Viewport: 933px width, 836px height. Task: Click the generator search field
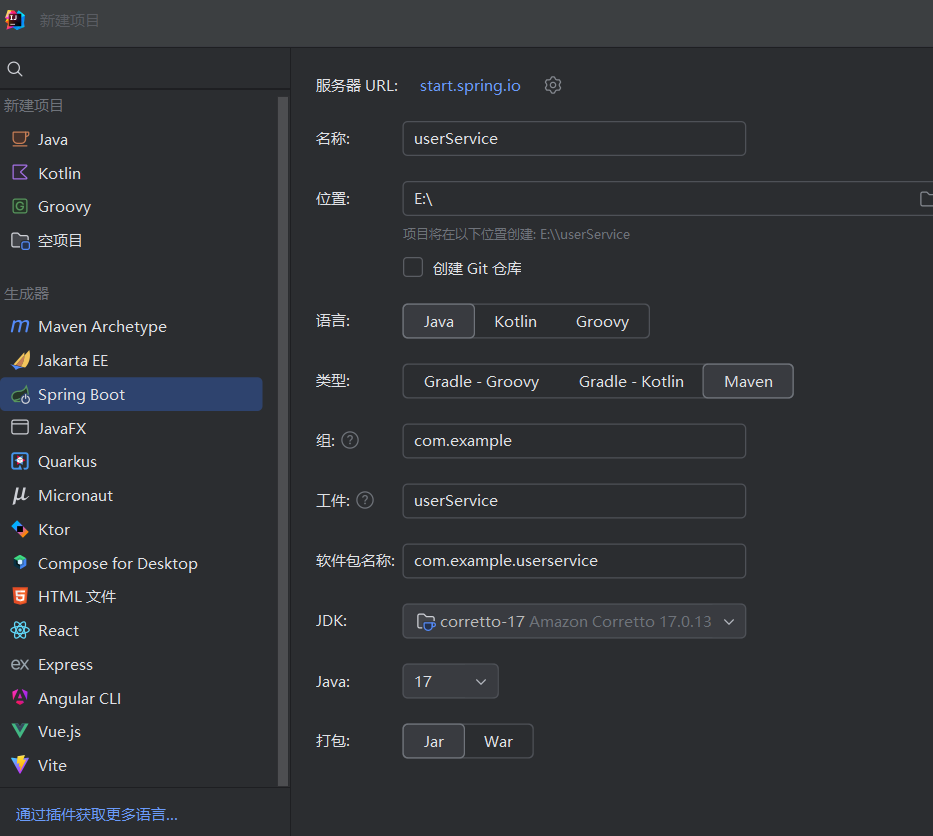[x=145, y=69]
